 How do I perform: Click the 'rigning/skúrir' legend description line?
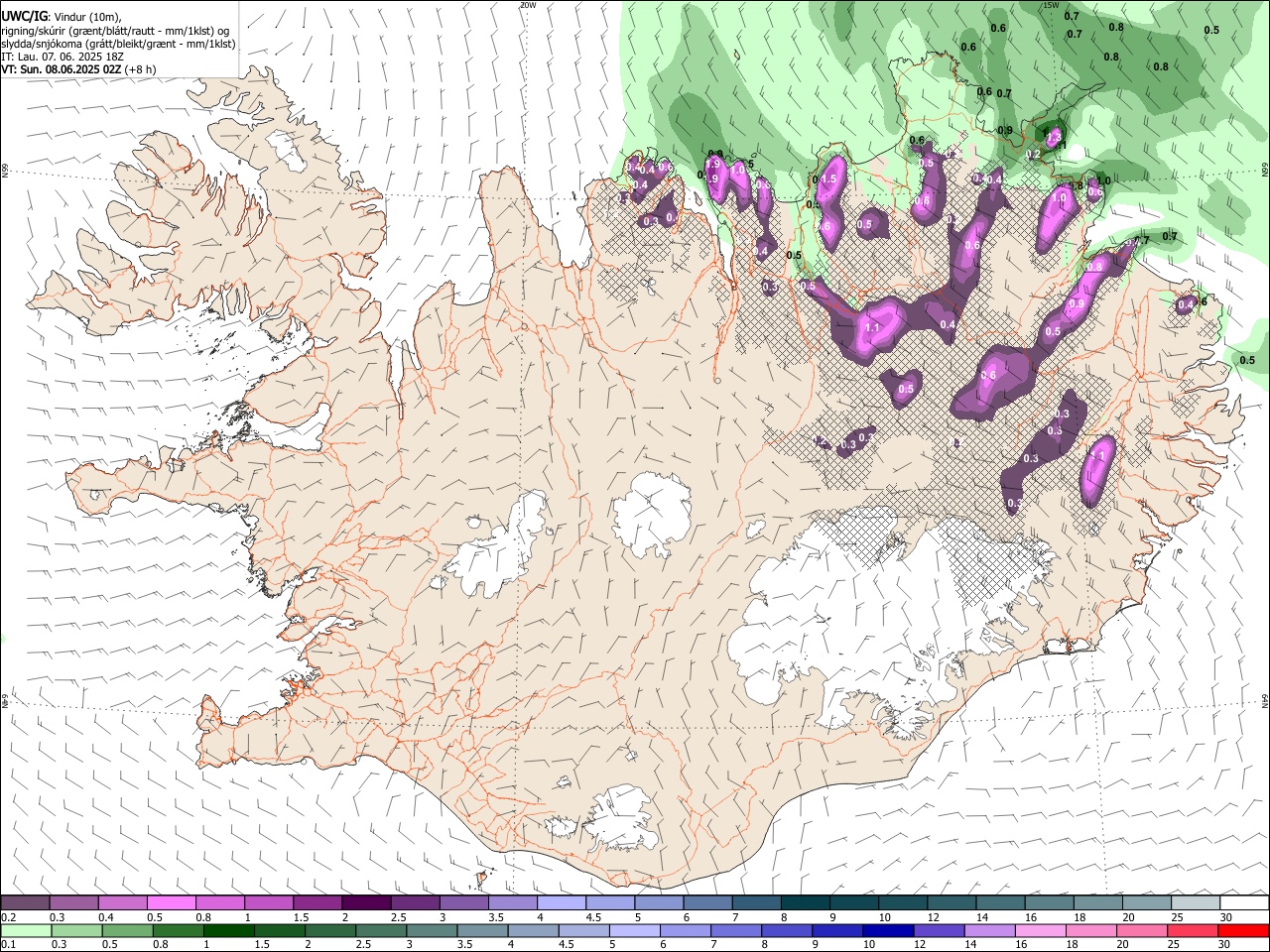tap(115, 30)
